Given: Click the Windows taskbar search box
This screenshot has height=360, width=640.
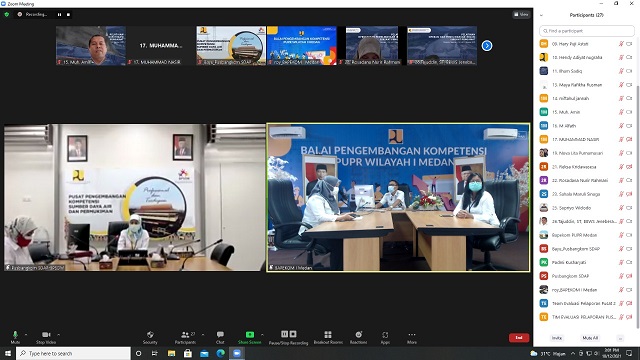Looking at the screenshot, I should tap(73, 353).
